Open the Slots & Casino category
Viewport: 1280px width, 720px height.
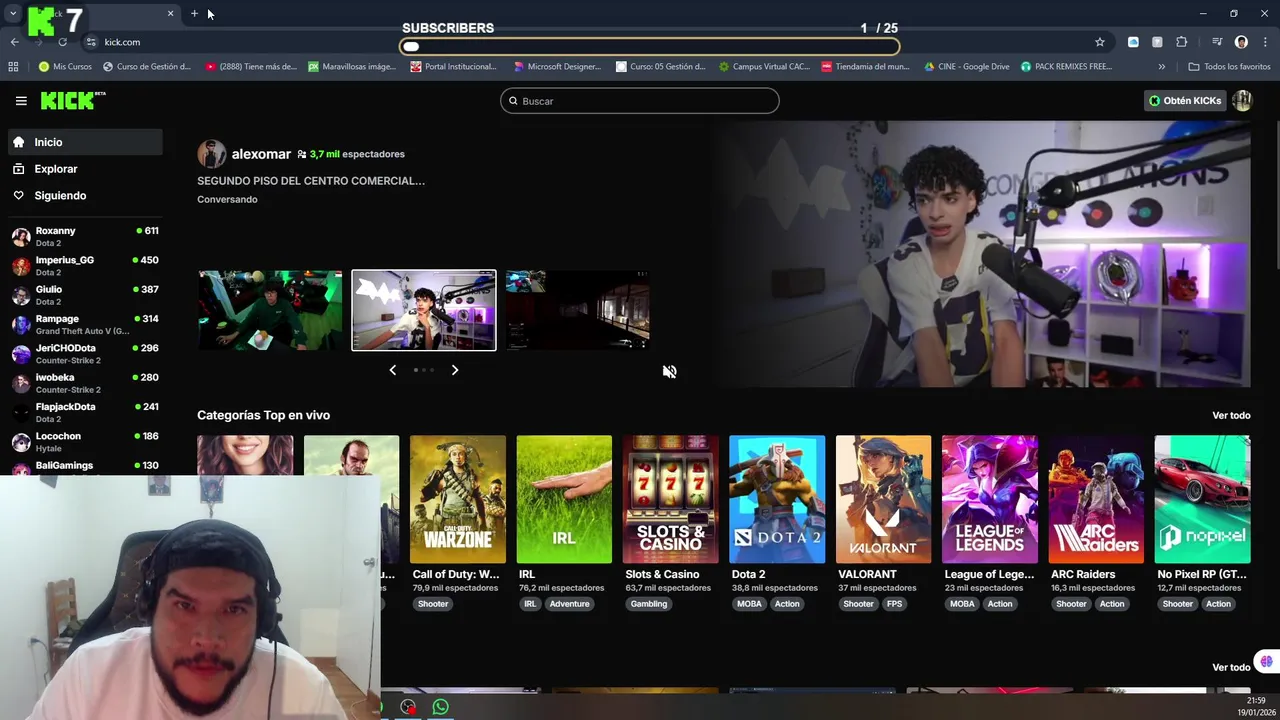coord(670,499)
